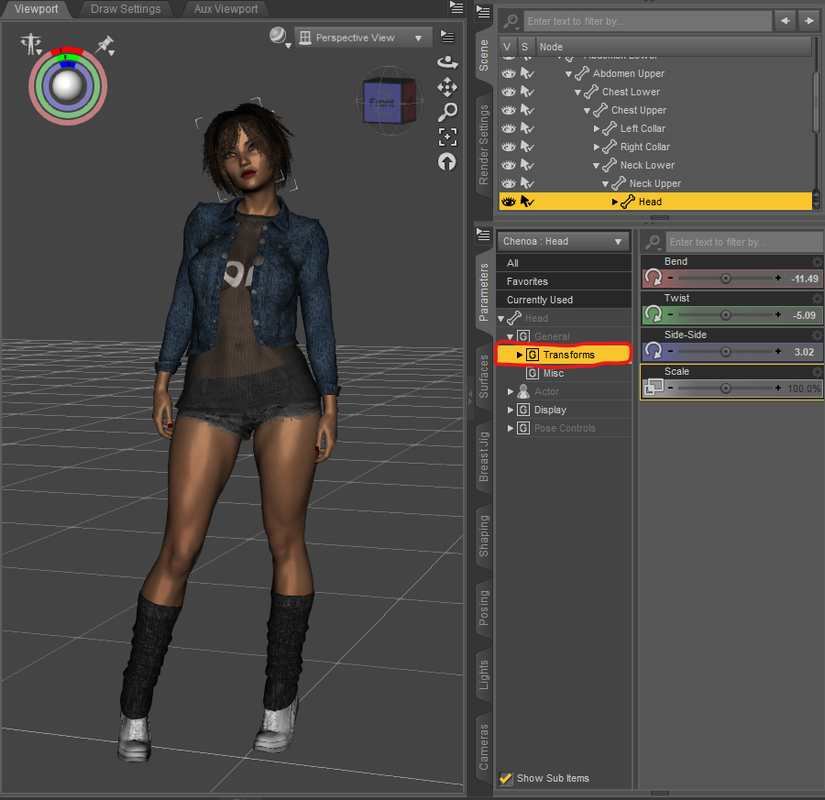Expand the Display property group
Image resolution: width=825 pixels, height=800 pixels.
510,409
